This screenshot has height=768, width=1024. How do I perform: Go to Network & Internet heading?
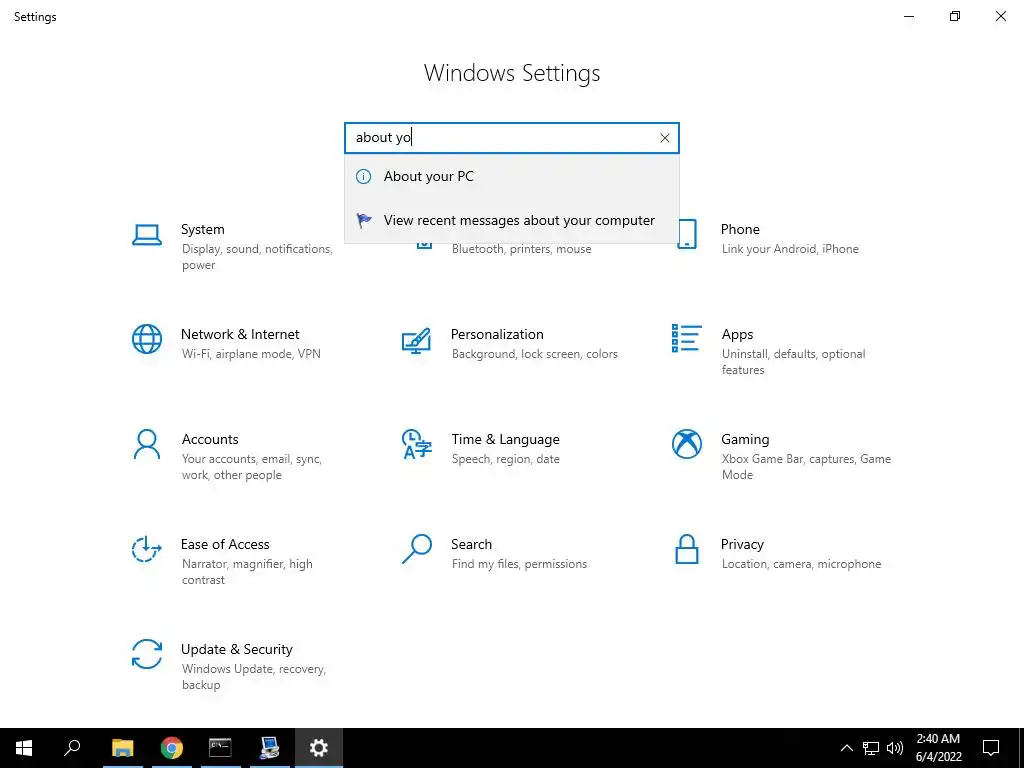tap(240, 334)
